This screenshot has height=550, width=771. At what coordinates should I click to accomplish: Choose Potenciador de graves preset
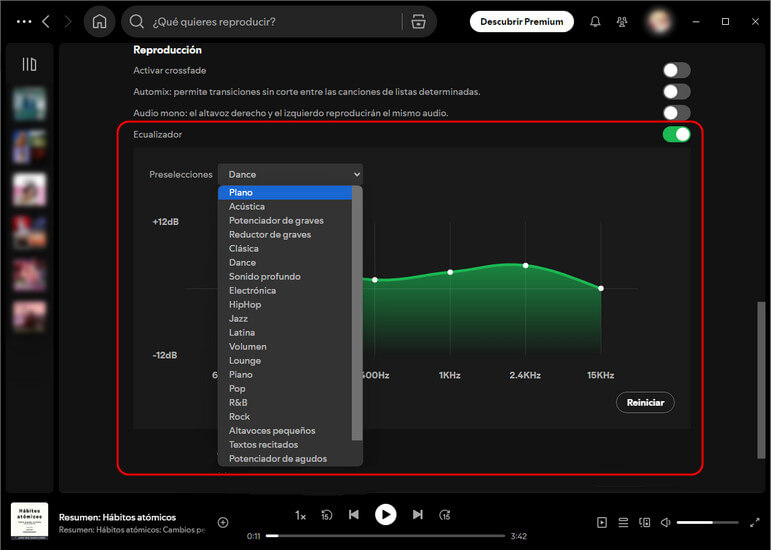285,221
